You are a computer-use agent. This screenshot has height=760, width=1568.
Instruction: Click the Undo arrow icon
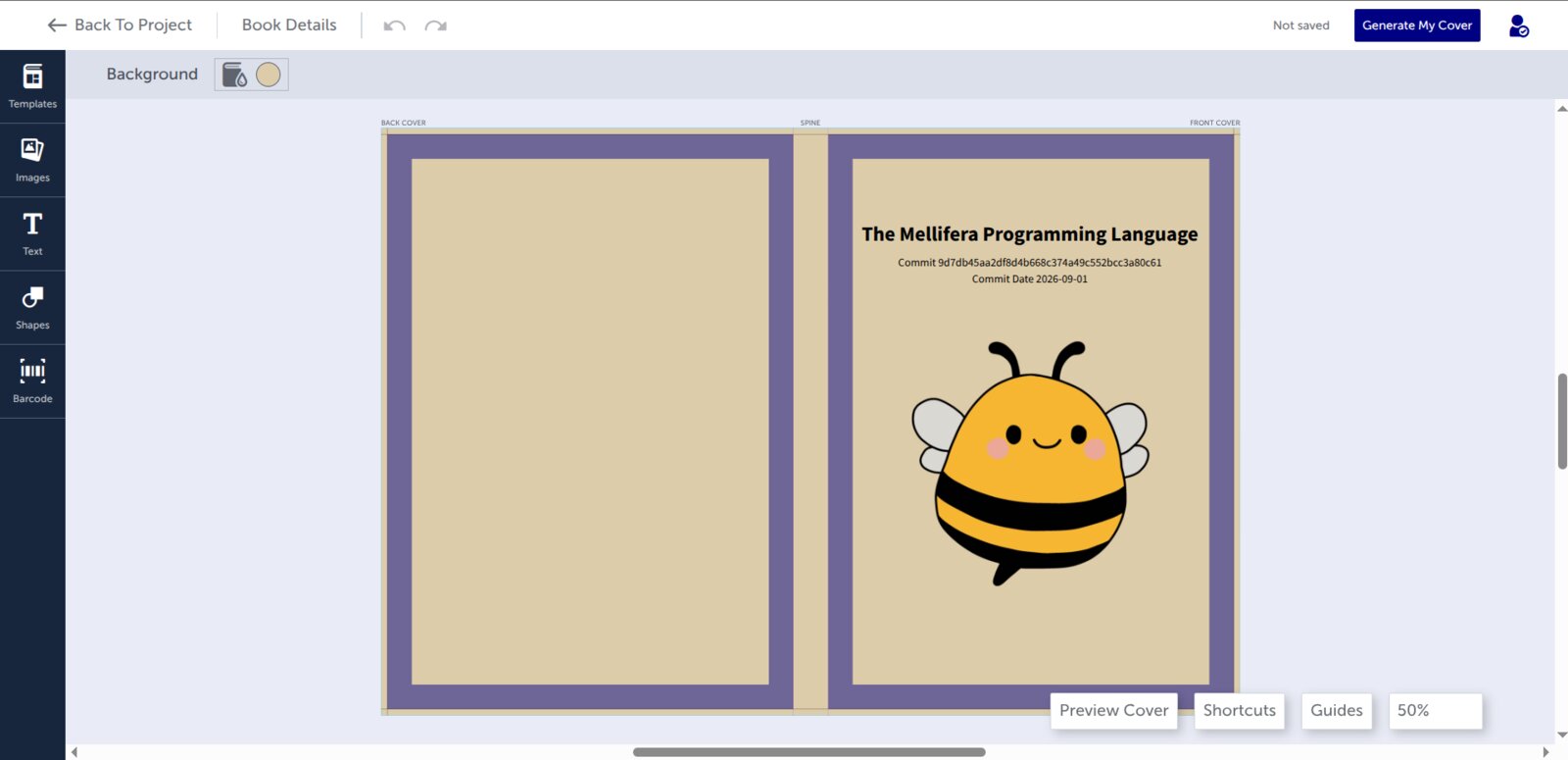(x=394, y=25)
